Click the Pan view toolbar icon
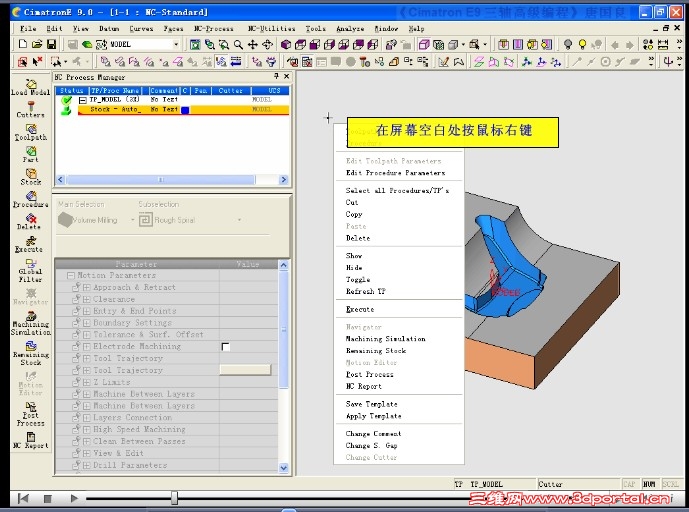Screen dimensions: 689x512 tap(253, 44)
